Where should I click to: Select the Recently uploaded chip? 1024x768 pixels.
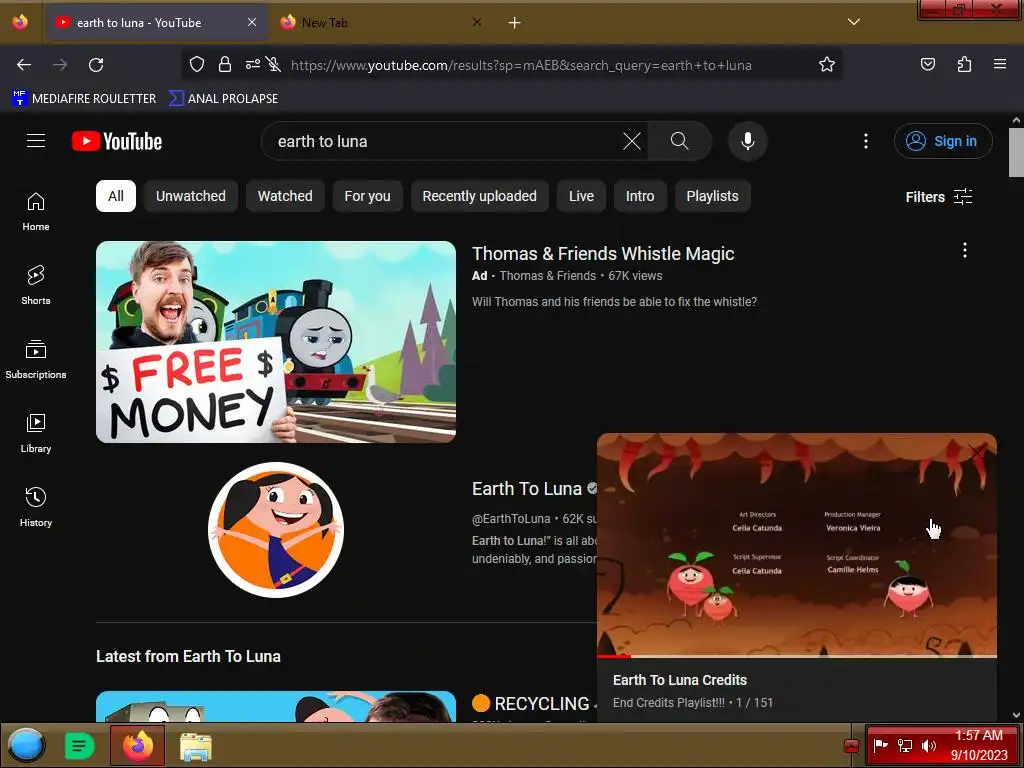(x=479, y=196)
